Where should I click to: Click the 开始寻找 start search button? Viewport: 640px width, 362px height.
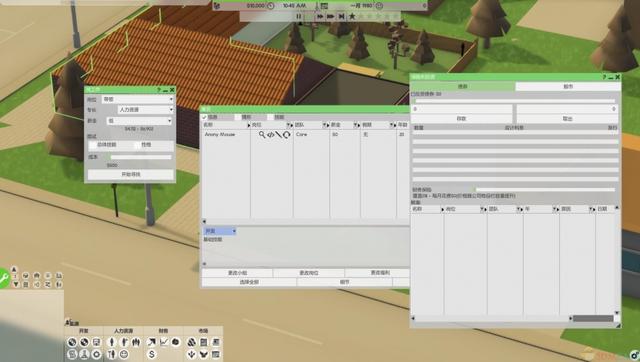[x=131, y=174]
